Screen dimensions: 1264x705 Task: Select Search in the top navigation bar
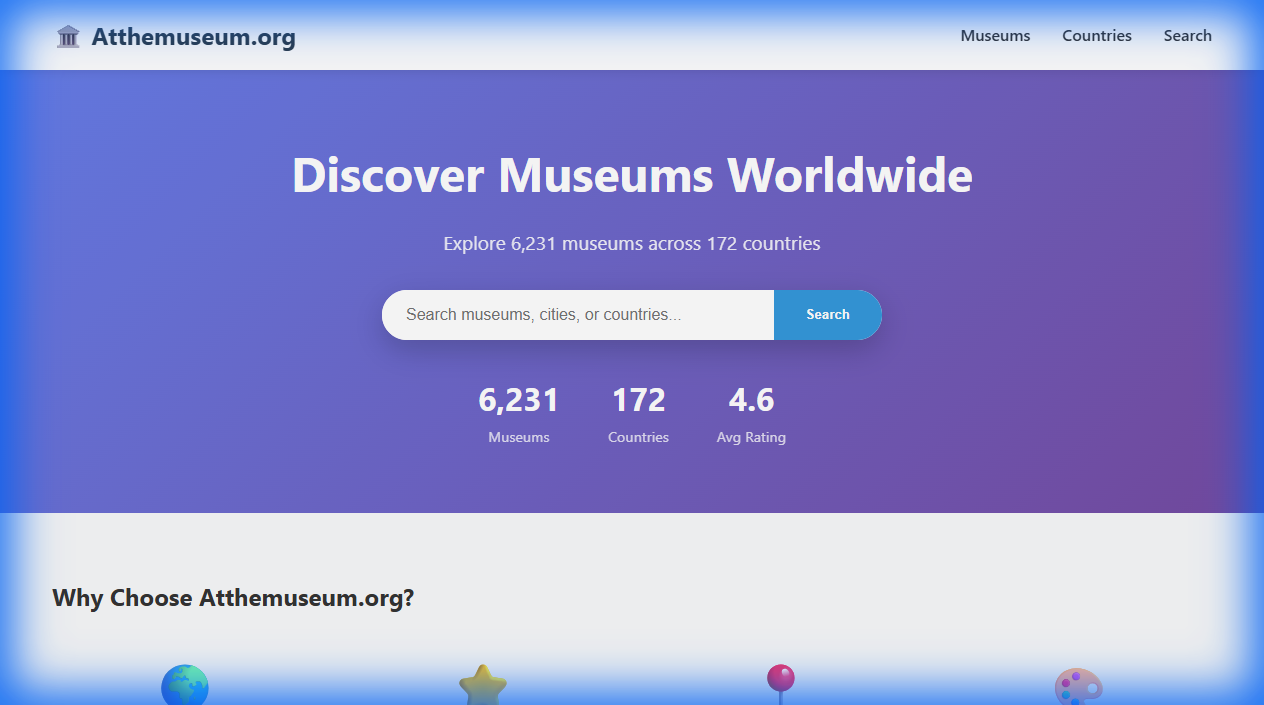[1187, 35]
